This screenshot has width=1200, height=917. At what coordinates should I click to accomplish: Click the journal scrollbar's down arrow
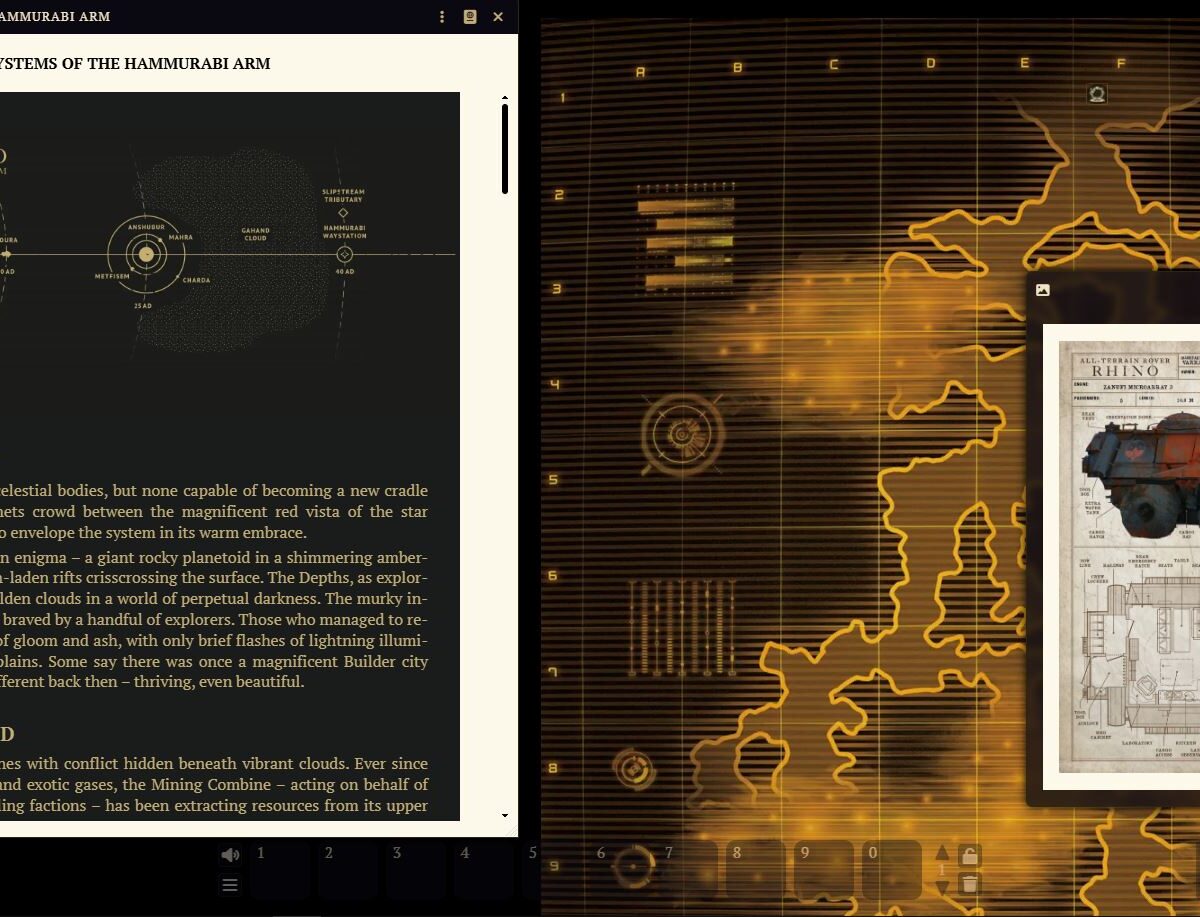coord(505,816)
